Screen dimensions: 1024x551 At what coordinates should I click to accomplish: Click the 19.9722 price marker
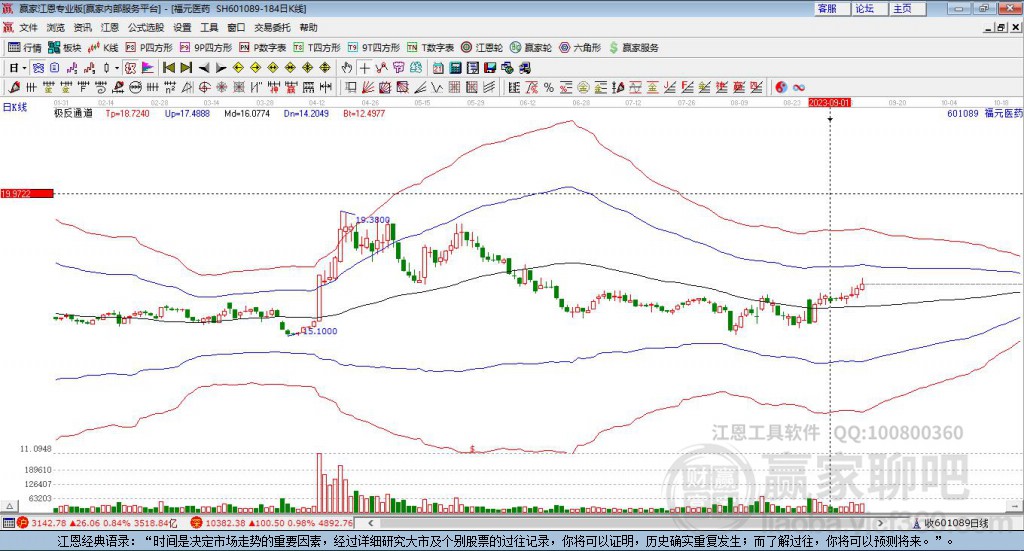26,194
